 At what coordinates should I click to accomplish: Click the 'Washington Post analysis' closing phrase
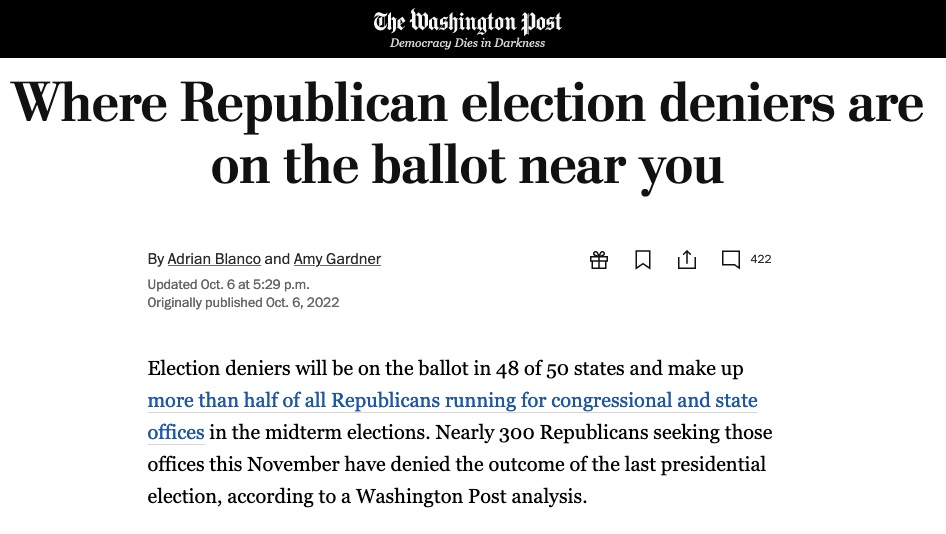pyautogui.click(x=470, y=496)
